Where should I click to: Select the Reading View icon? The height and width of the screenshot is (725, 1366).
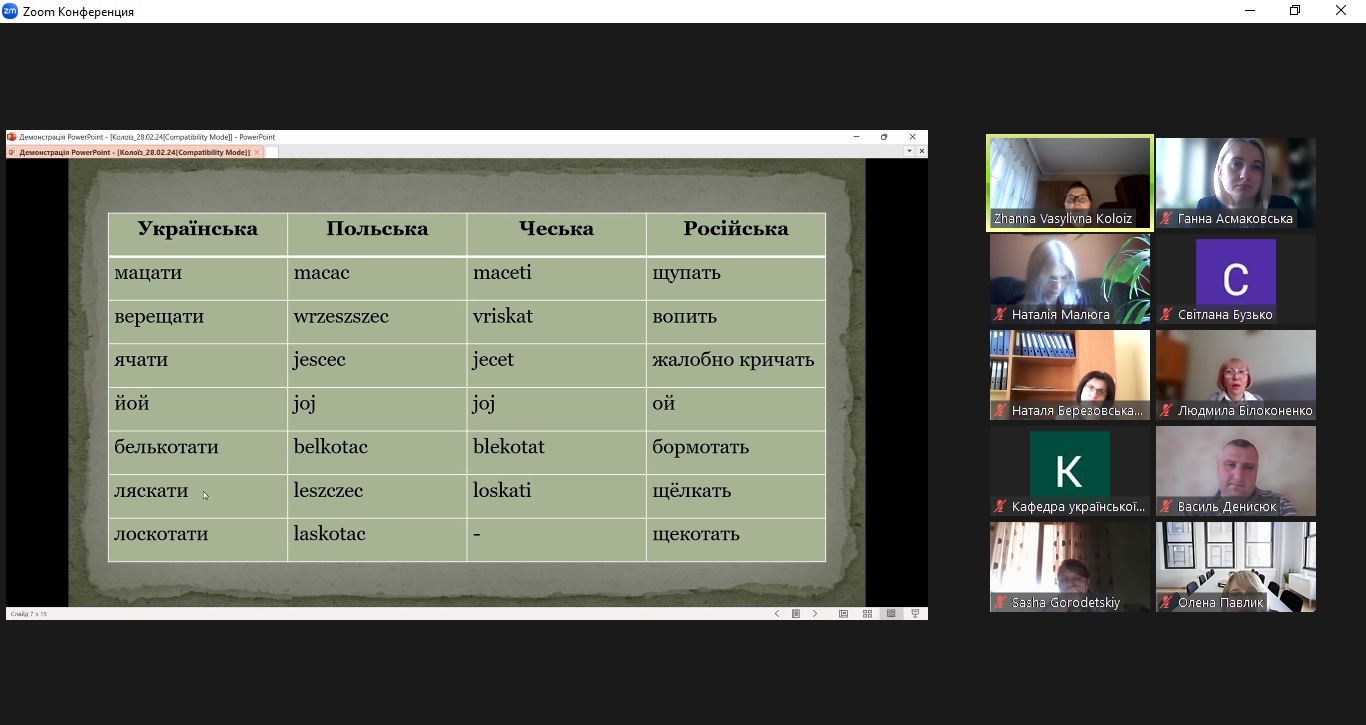coord(891,614)
